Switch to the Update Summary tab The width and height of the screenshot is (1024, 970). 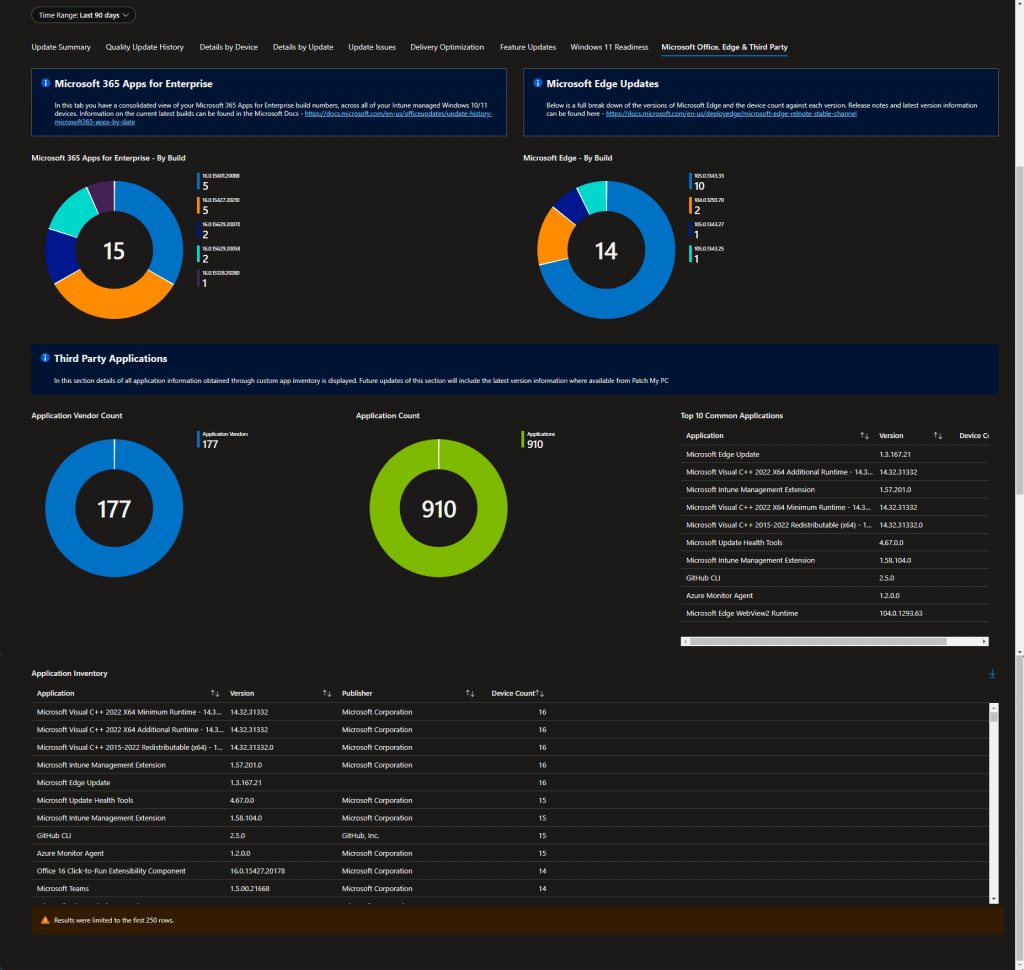click(x=61, y=47)
